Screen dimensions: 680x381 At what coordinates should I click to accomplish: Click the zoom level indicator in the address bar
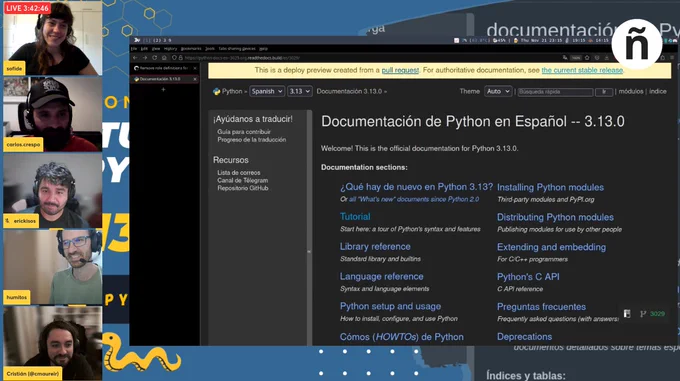(576, 58)
